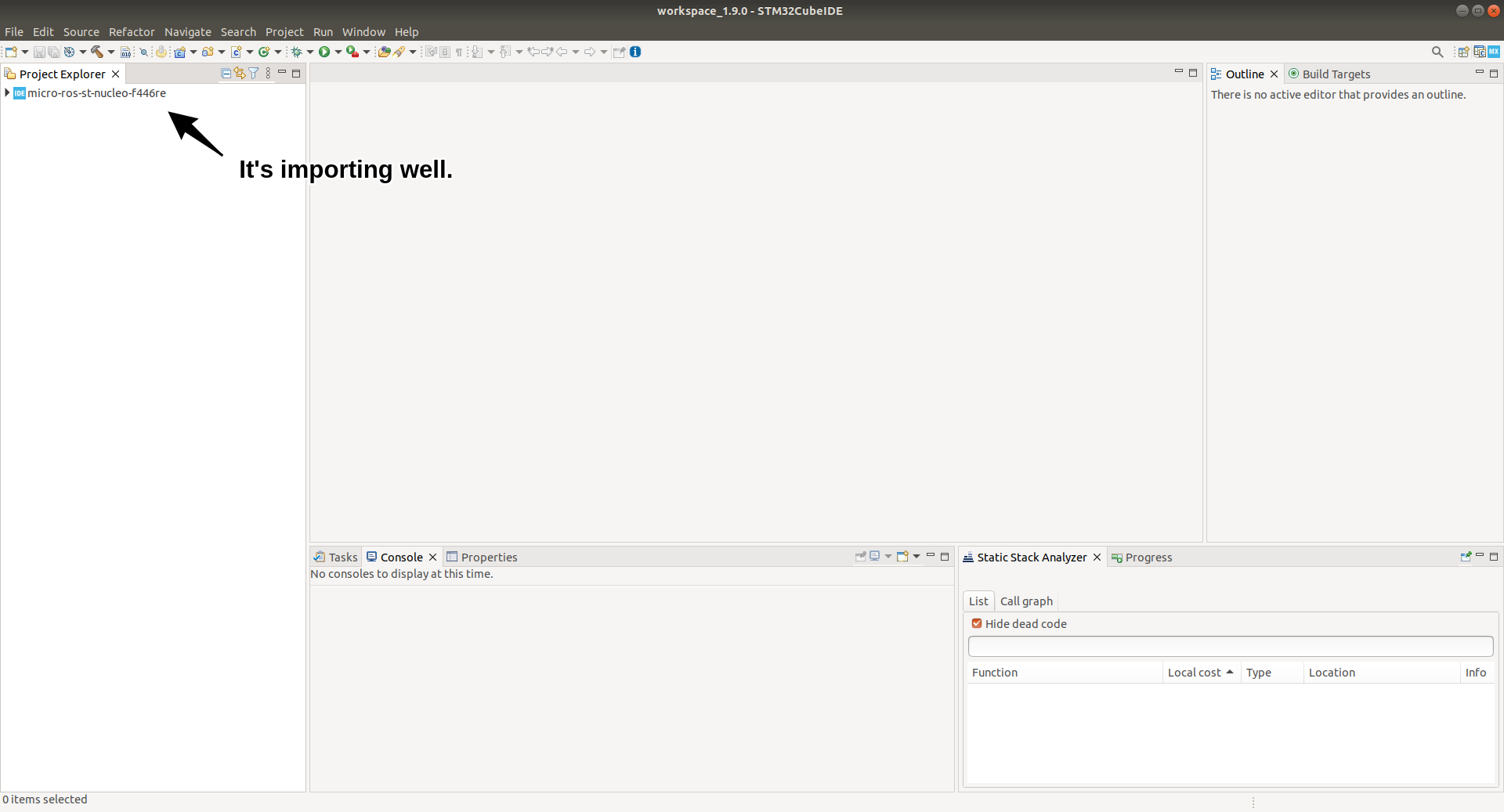Click the Open Element folder icon

384,52
